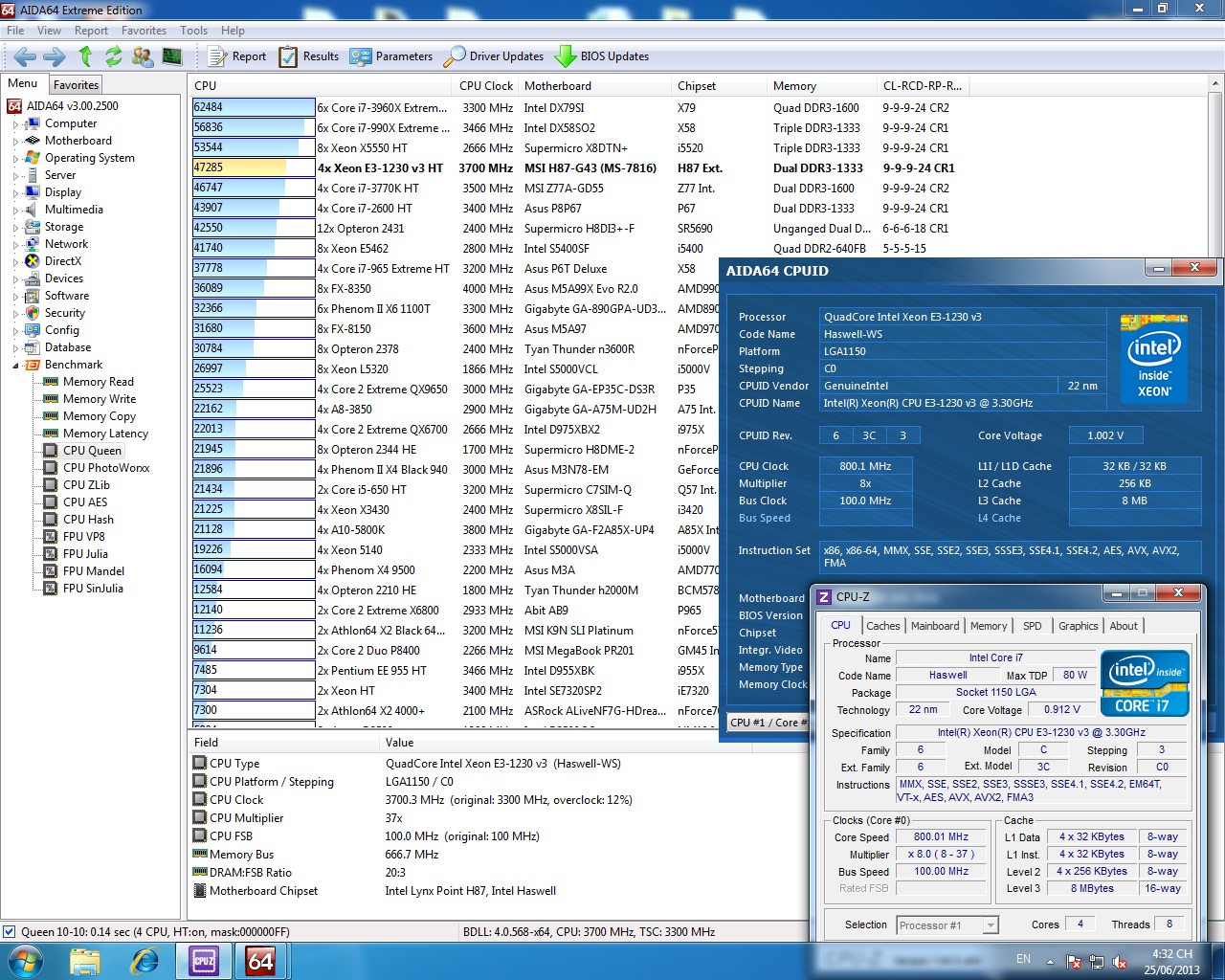The height and width of the screenshot is (980, 1225).
Task: Refresh with the green circular arrows icon
Action: (x=113, y=56)
